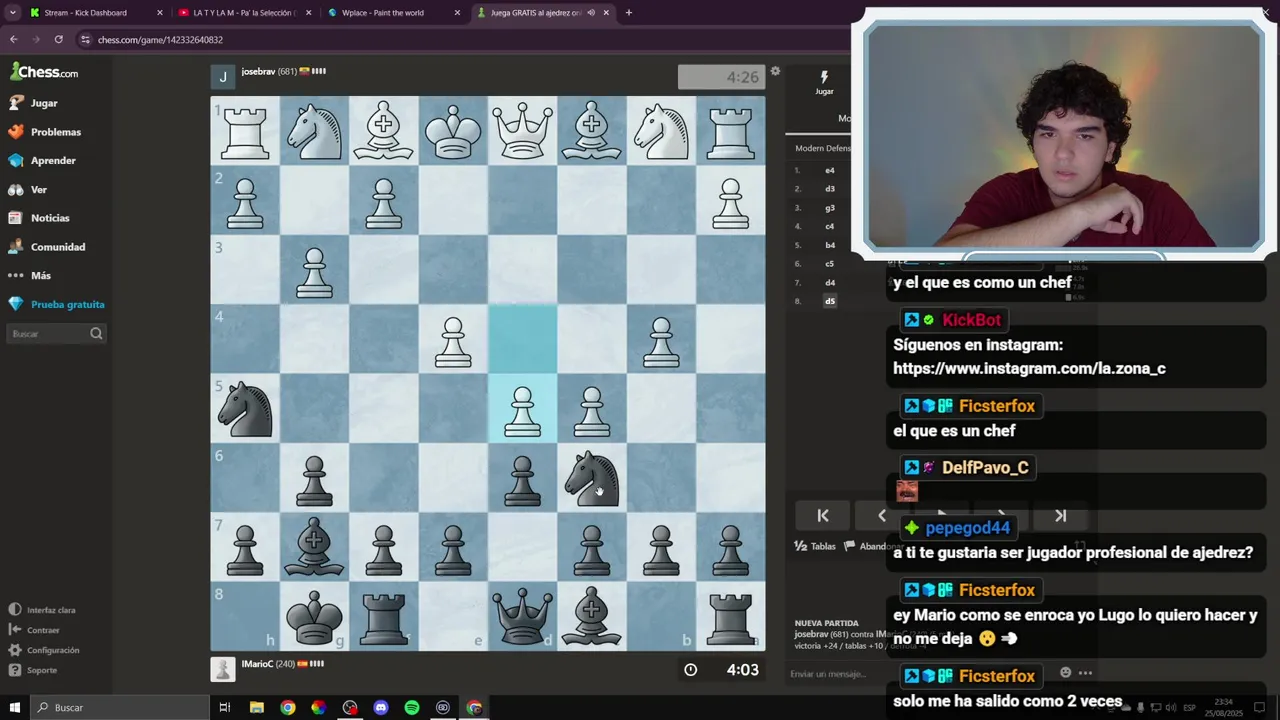Click the white pawn on highlighted d5
This screenshot has width=1280, height=720.
(x=522, y=409)
